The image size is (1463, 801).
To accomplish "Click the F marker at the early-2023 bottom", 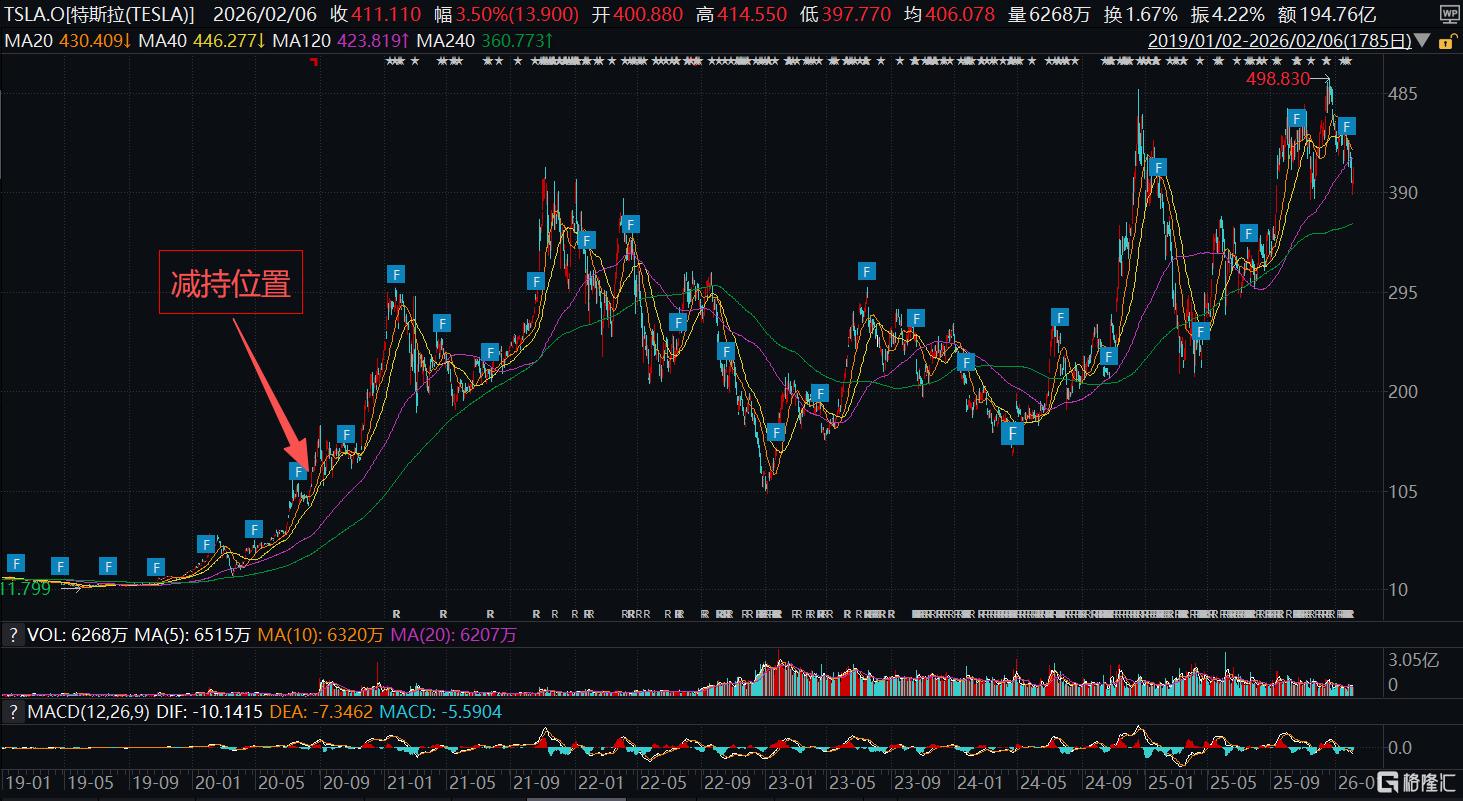I will pyautogui.click(x=776, y=432).
